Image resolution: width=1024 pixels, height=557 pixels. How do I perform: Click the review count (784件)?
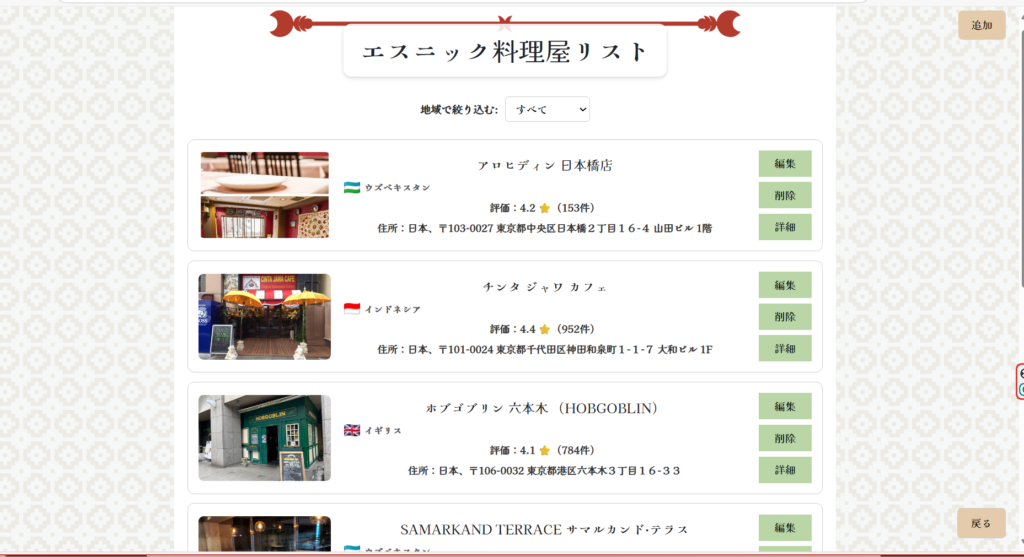point(575,451)
